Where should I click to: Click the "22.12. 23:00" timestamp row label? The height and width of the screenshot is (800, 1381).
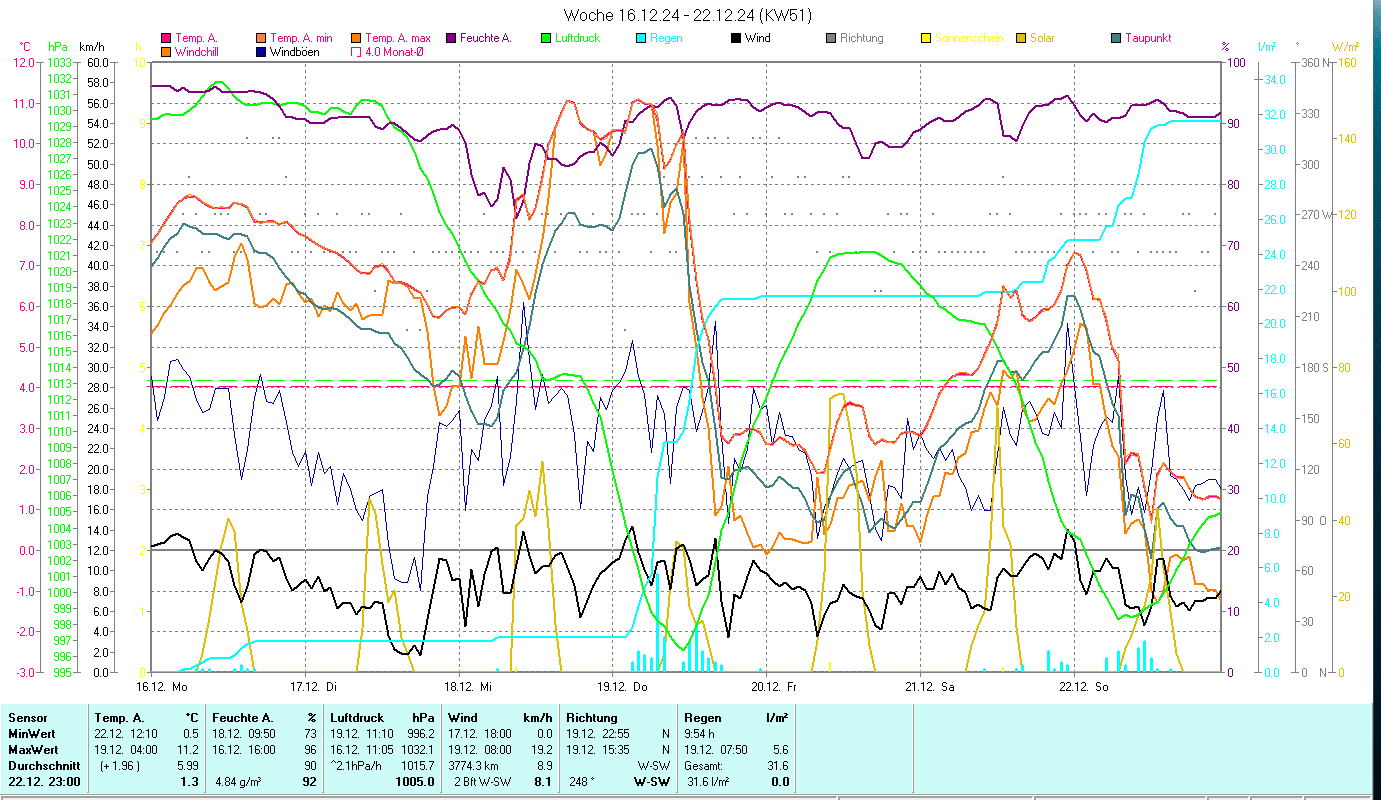tap(44, 782)
